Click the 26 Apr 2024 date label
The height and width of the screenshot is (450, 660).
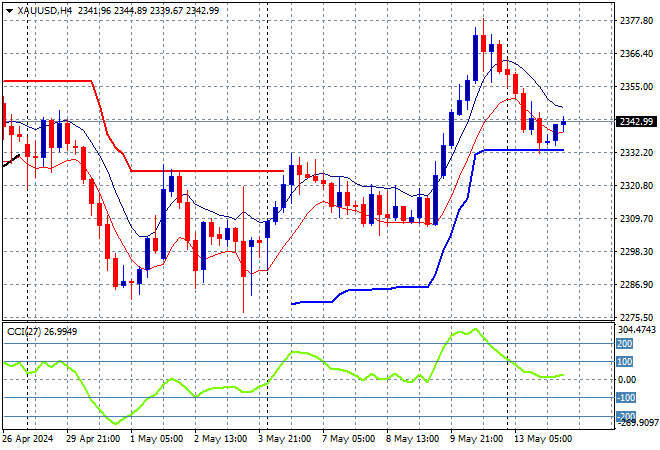point(28,439)
